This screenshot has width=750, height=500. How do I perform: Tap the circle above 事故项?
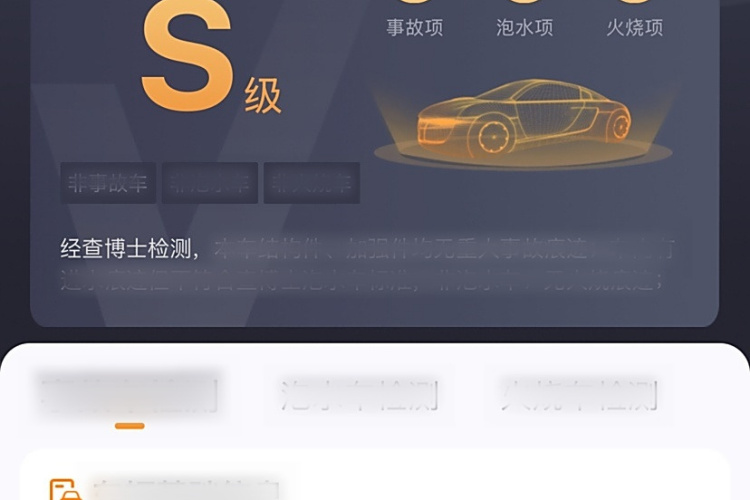tap(414, 2)
